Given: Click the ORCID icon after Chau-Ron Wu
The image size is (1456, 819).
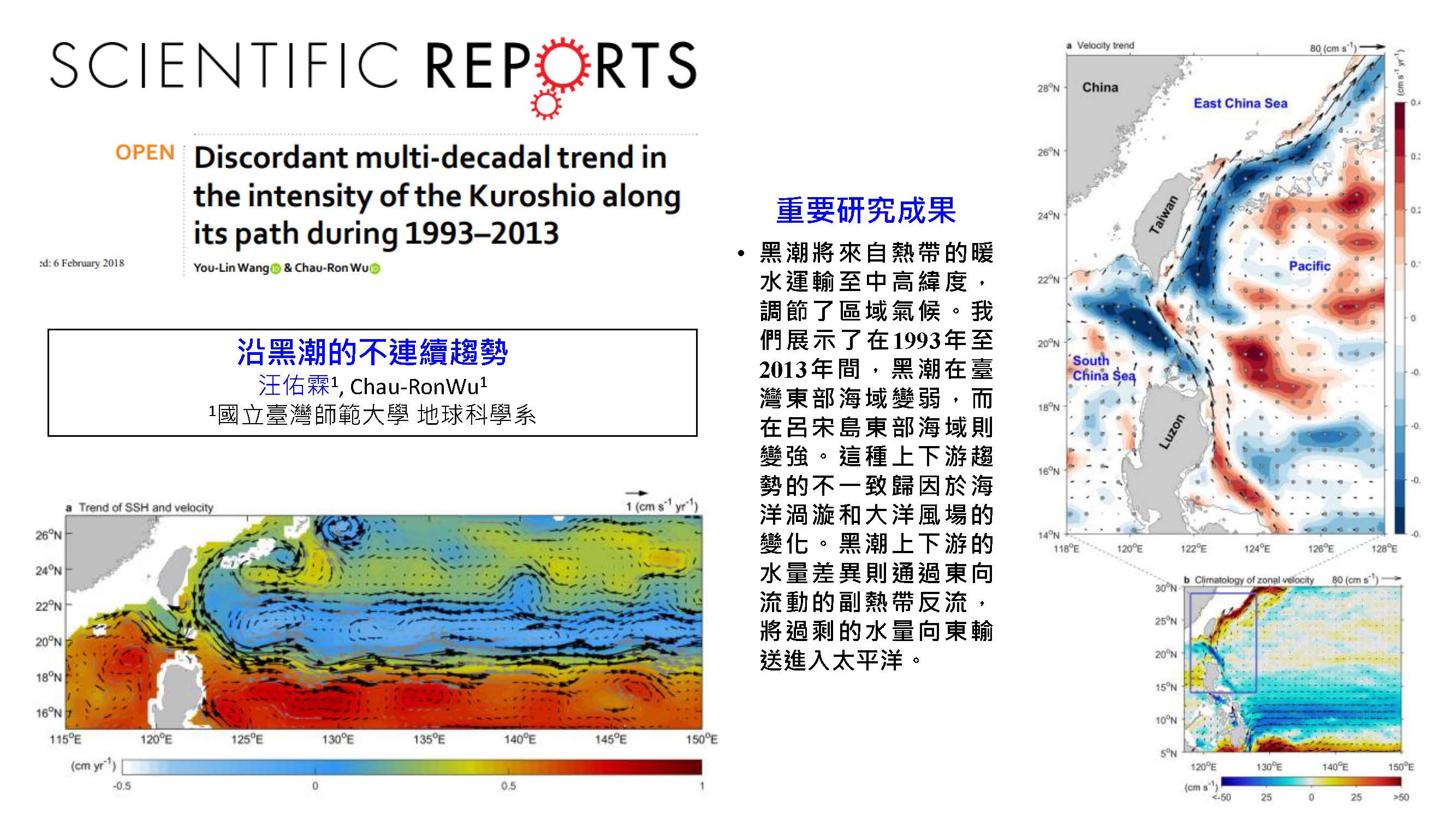Looking at the screenshot, I should (375, 269).
